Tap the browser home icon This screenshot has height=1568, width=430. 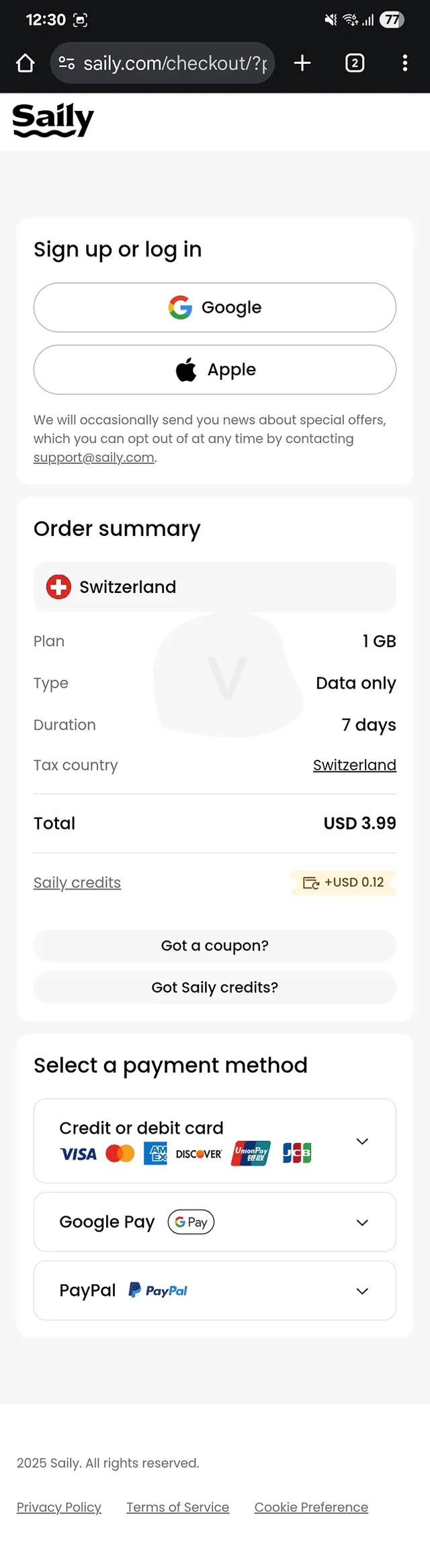(x=26, y=63)
